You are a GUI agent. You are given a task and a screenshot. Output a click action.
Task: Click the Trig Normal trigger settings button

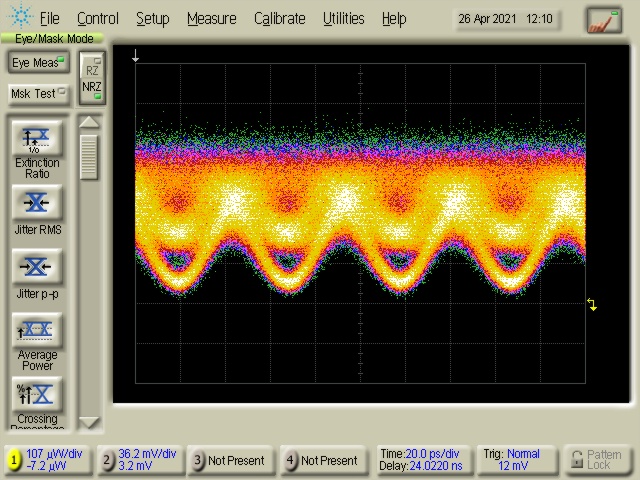pos(514,460)
